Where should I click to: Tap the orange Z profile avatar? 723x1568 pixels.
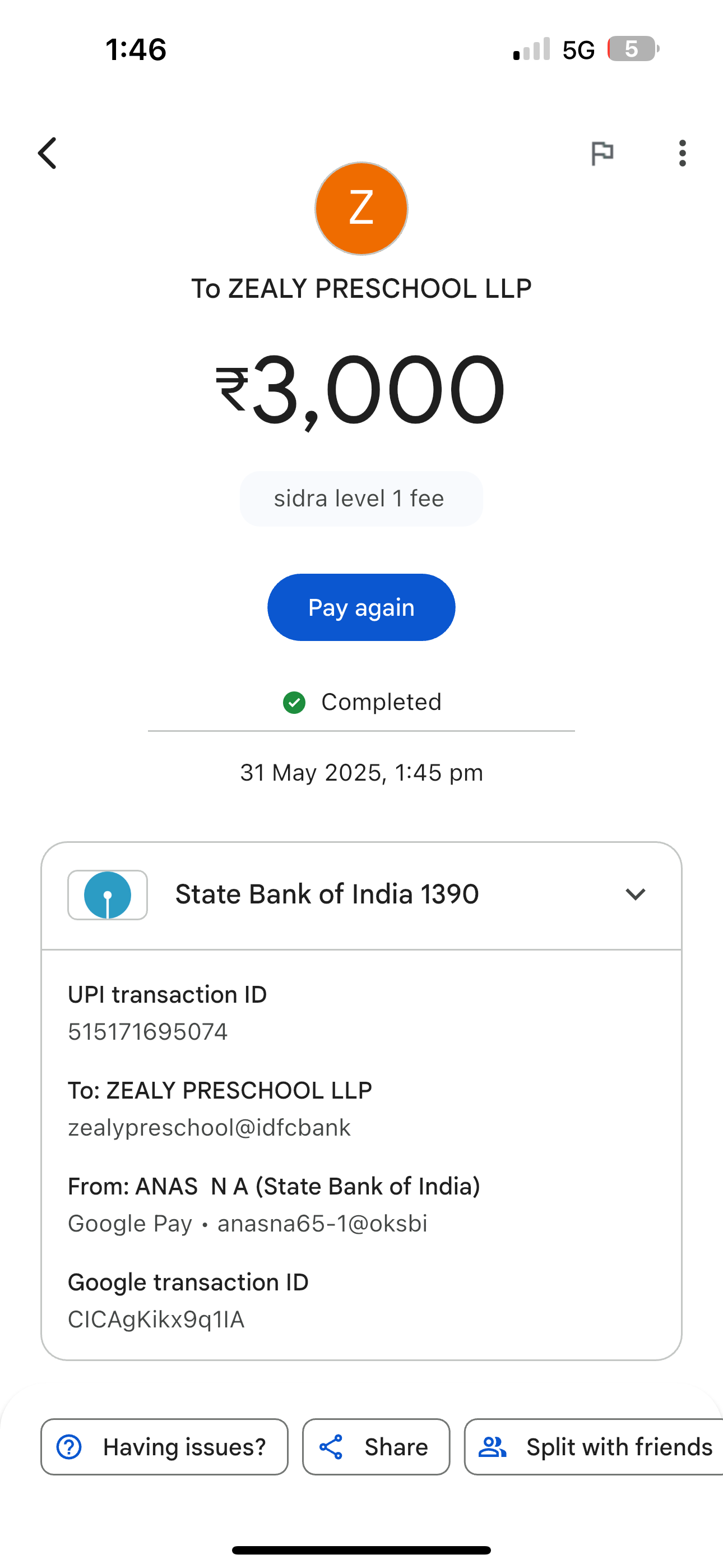(x=361, y=208)
